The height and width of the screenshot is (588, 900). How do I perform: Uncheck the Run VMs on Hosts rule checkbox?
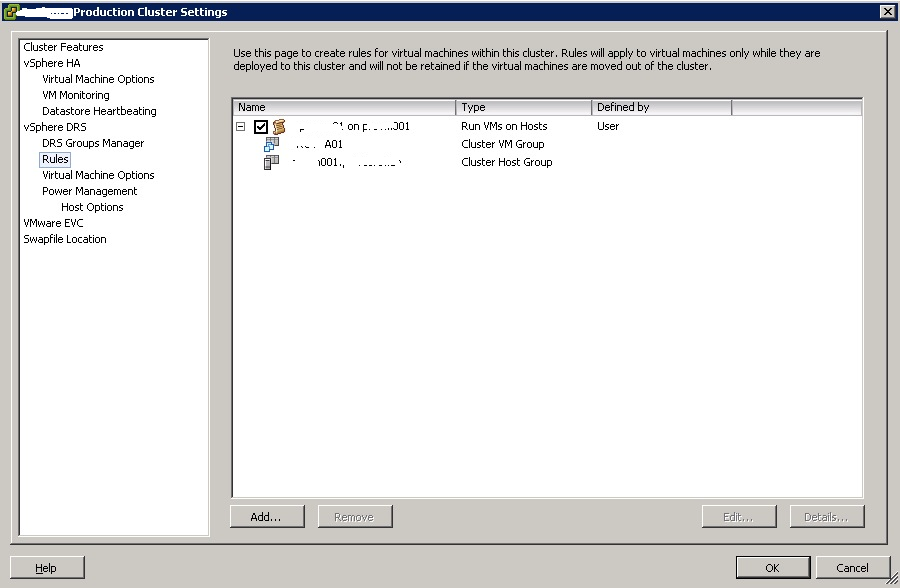tap(261, 126)
